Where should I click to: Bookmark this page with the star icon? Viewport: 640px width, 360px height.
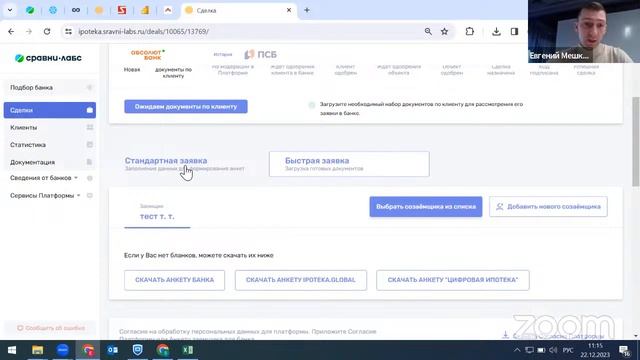(x=444, y=31)
